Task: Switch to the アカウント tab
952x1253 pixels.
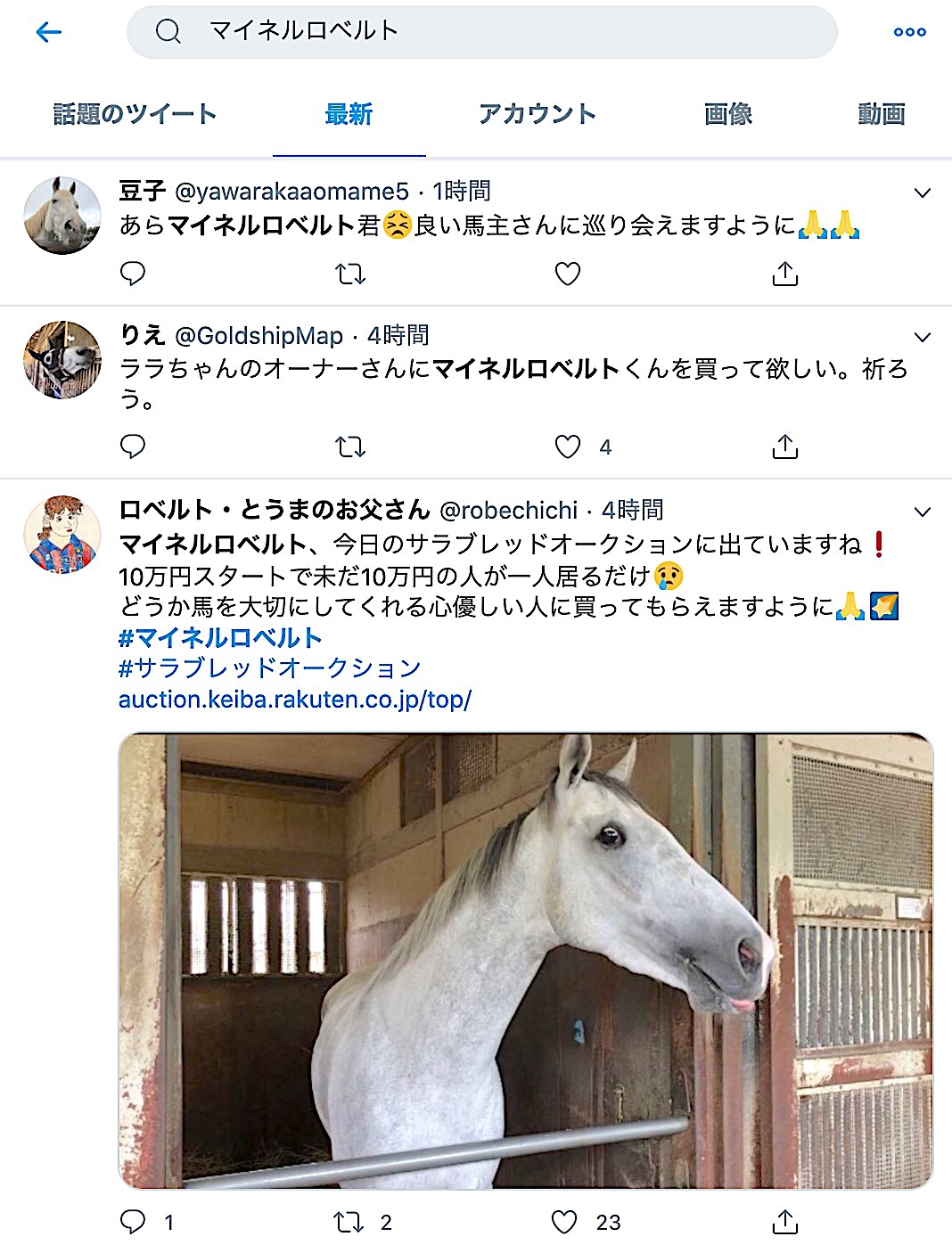Action: (x=538, y=114)
